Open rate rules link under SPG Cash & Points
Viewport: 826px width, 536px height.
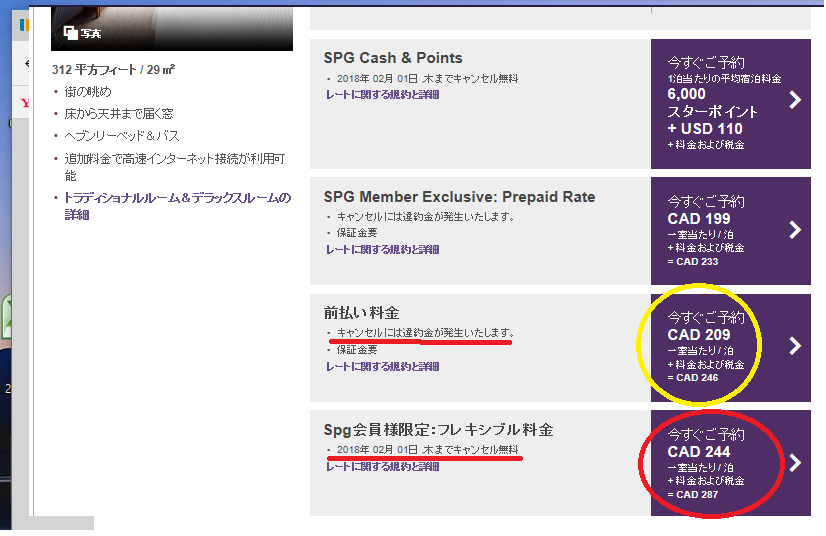click(382, 95)
